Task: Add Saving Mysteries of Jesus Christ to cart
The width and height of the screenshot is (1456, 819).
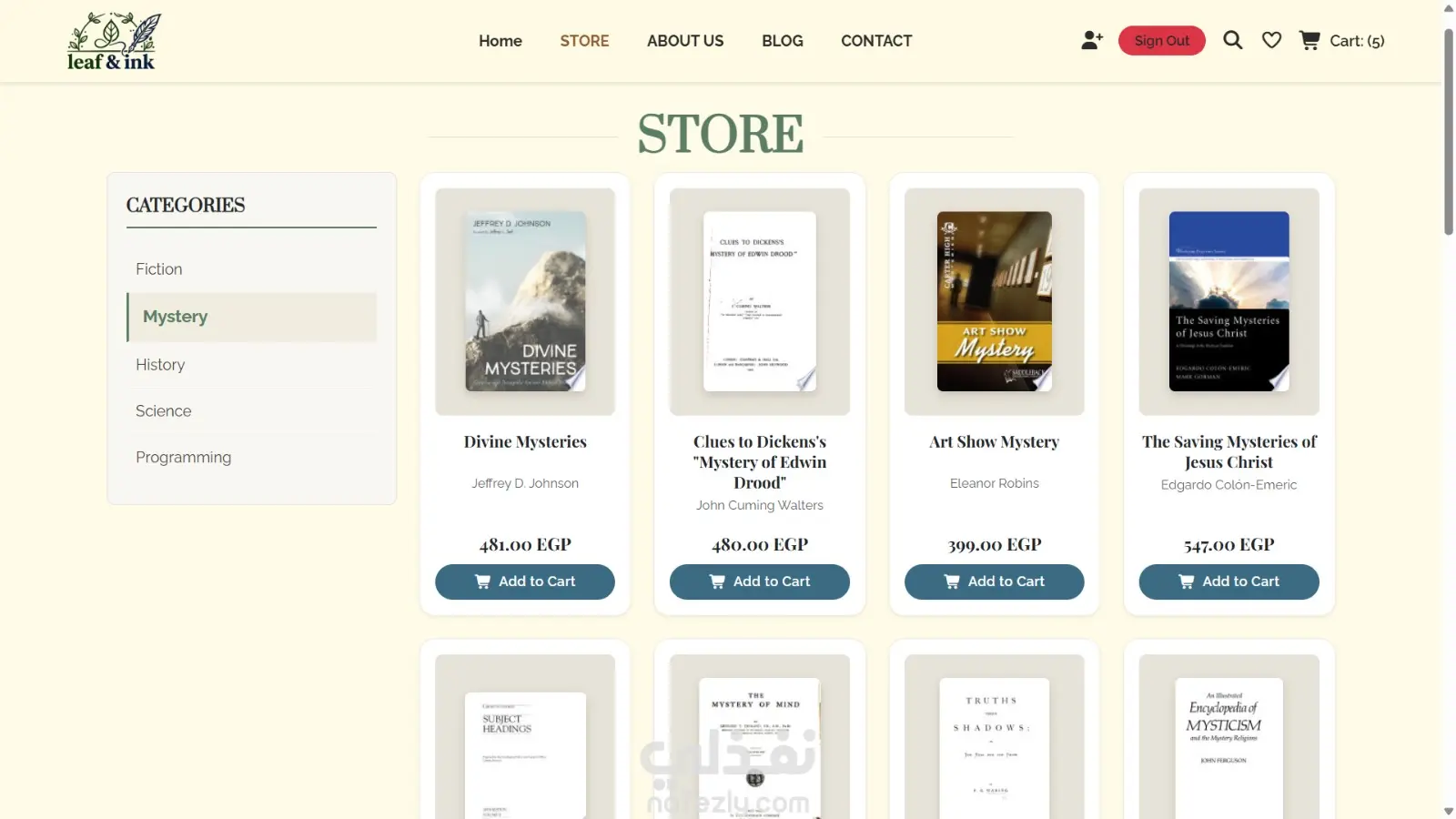Action: pos(1229,581)
